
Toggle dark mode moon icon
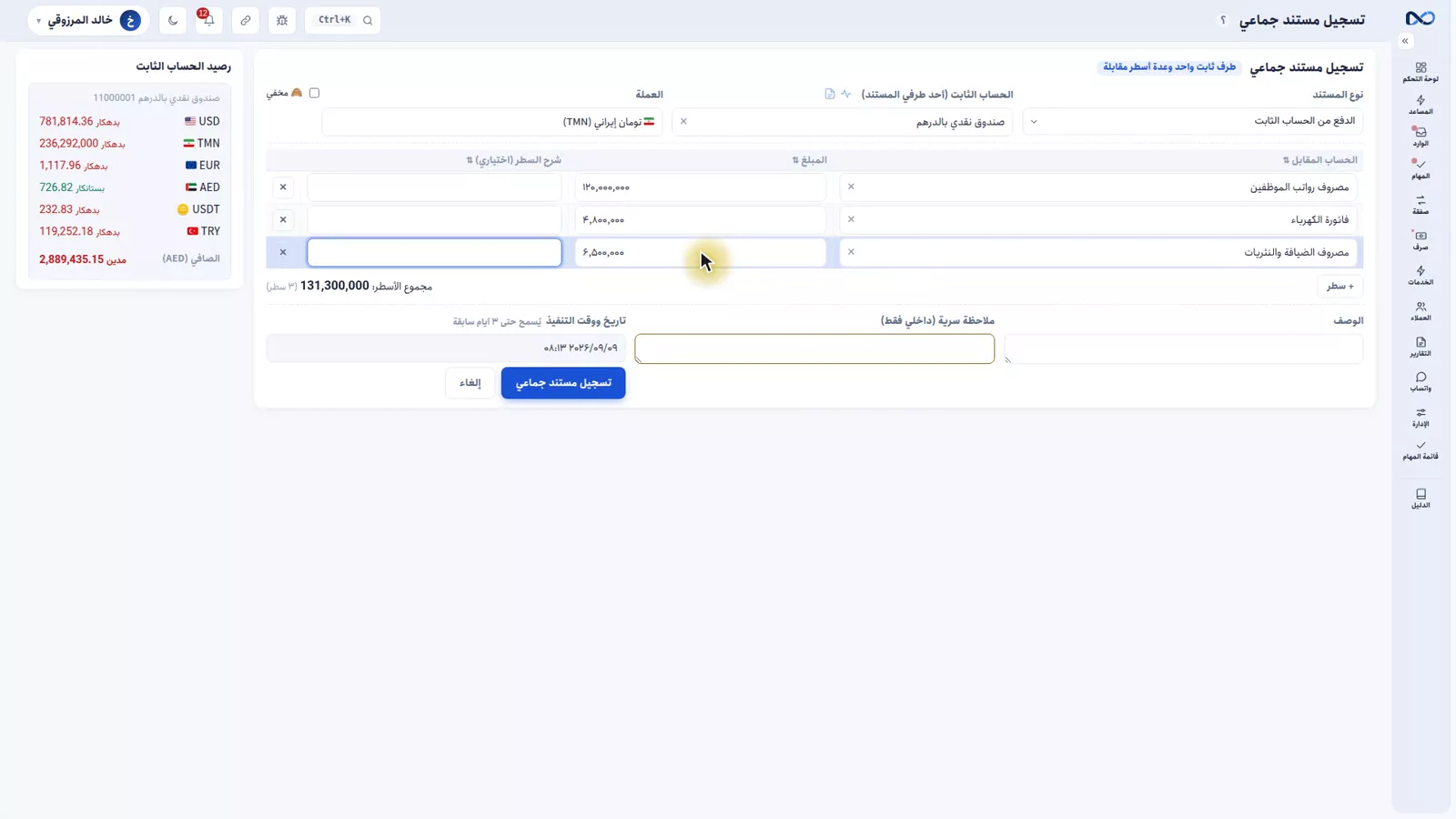(173, 20)
